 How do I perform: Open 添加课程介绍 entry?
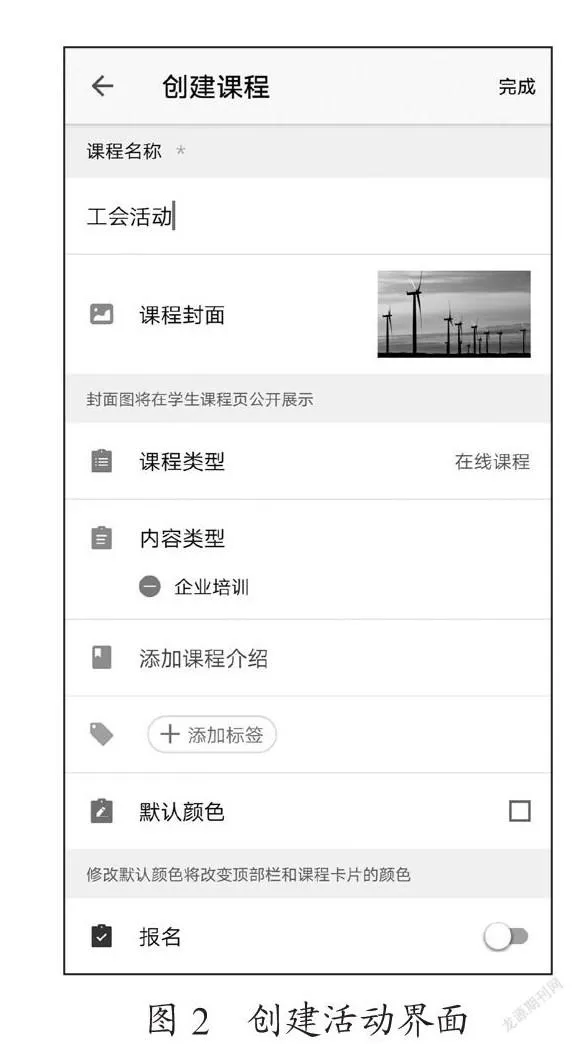point(308,658)
